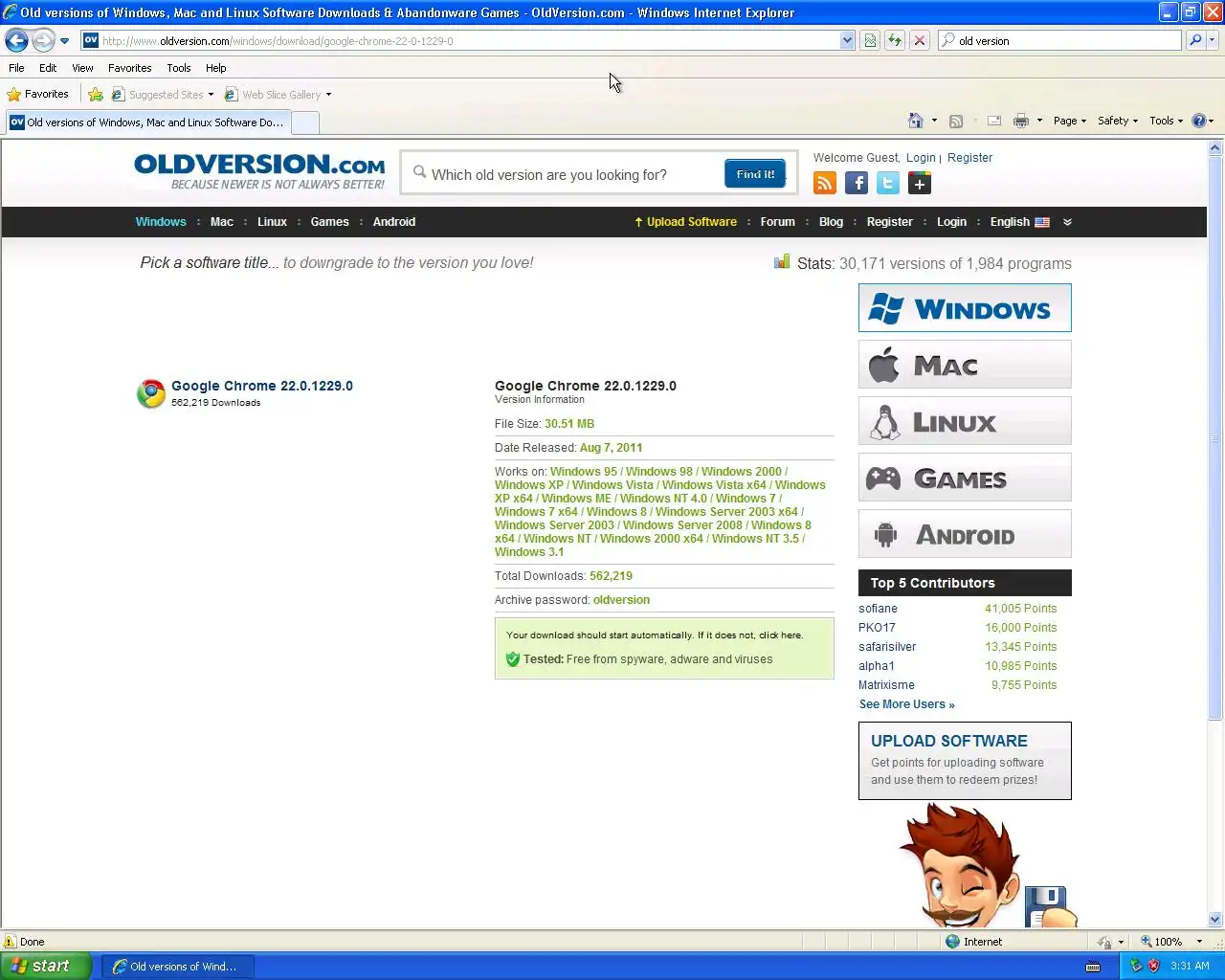Click the Google Chrome 22.0.1229.0 title link

[x=262, y=386]
